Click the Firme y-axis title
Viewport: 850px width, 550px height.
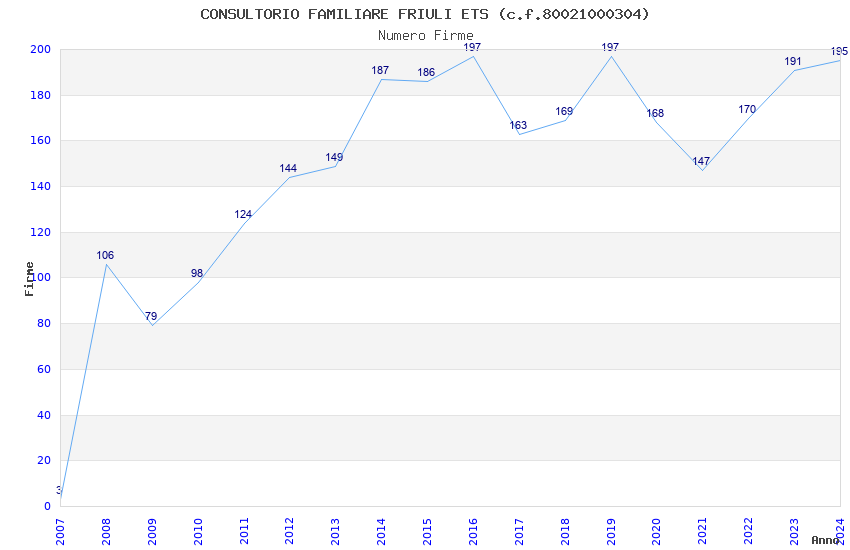29,279
